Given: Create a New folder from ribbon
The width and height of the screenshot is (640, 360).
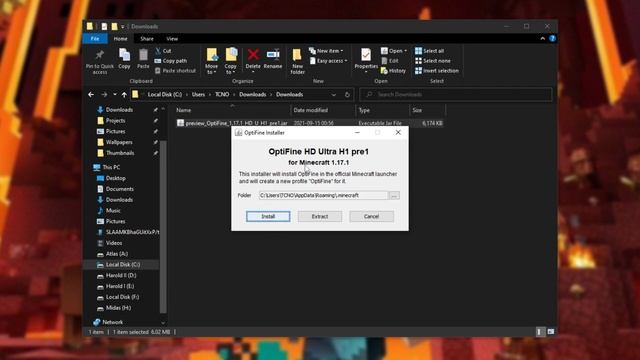Looking at the screenshot, I should click(298, 61).
